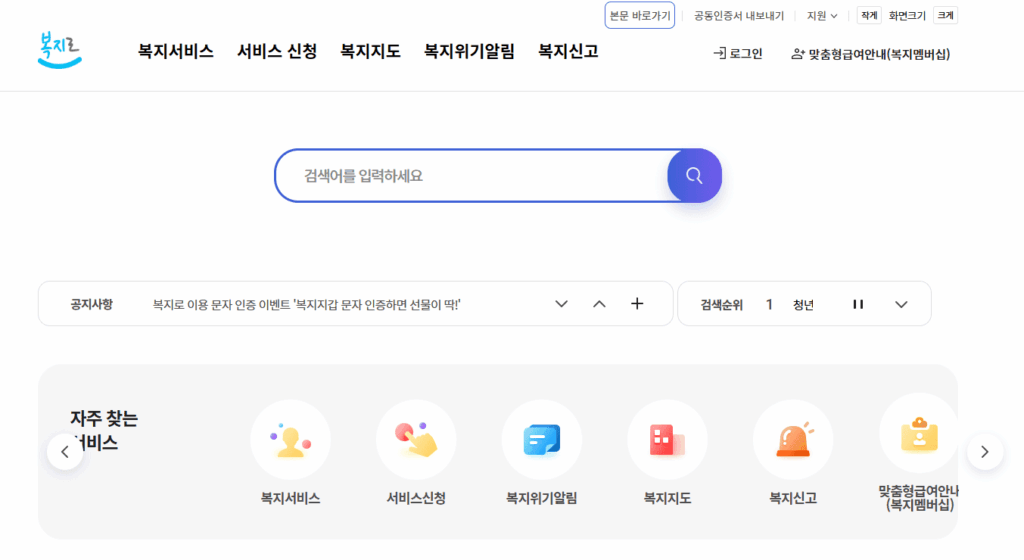This screenshot has width=1024, height=560.
Task: Click into the 검색어를 입력하세요 search field
Action: [470, 176]
